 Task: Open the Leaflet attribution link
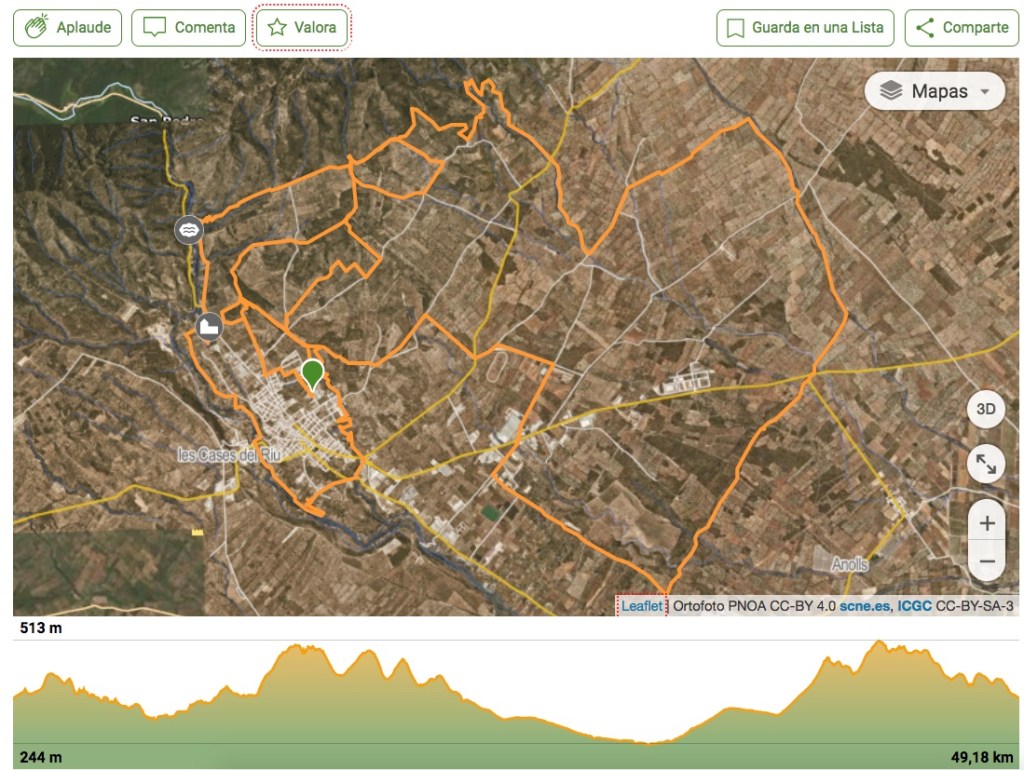click(x=641, y=606)
